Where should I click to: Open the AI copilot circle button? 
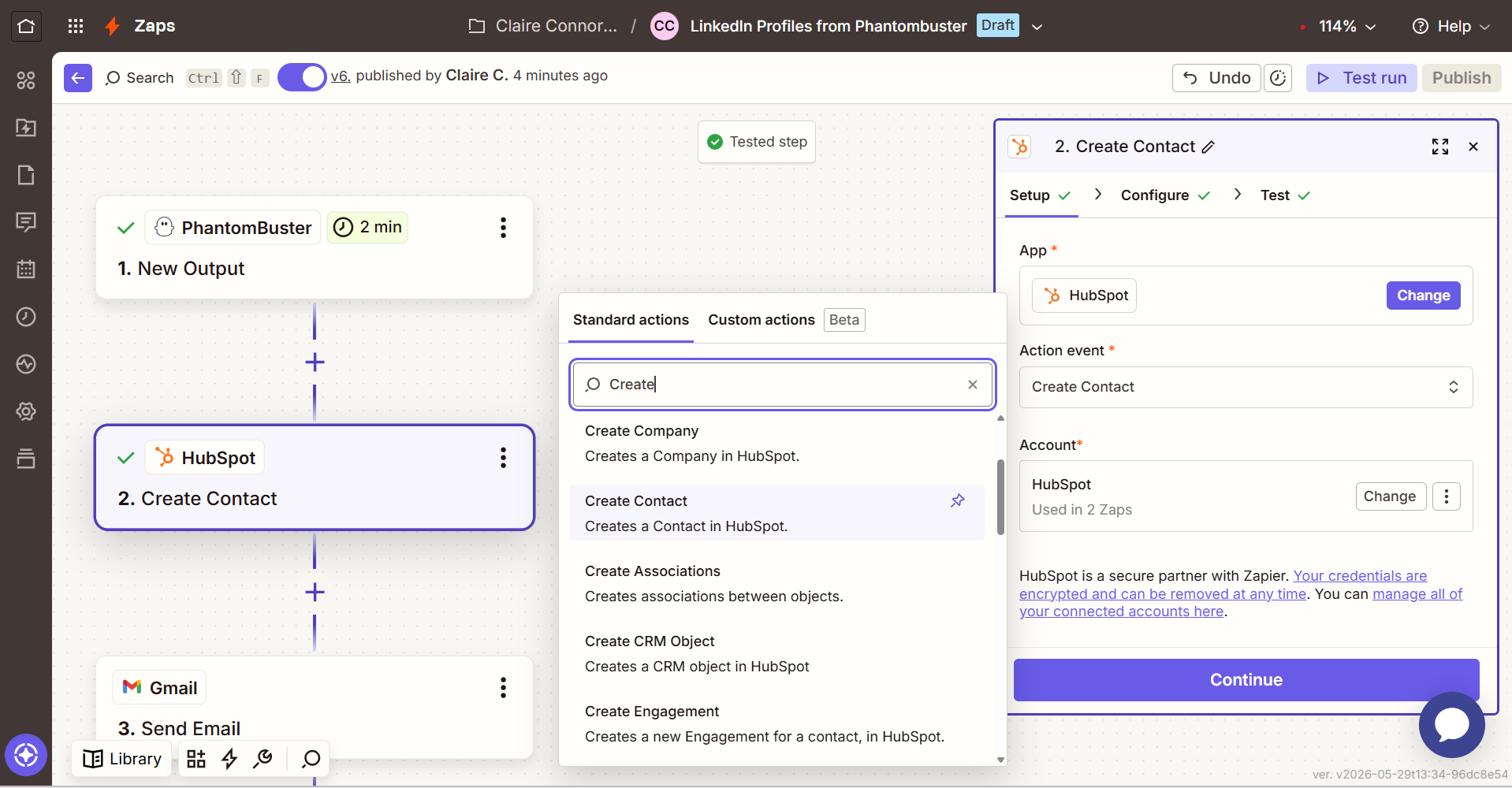tap(26, 755)
